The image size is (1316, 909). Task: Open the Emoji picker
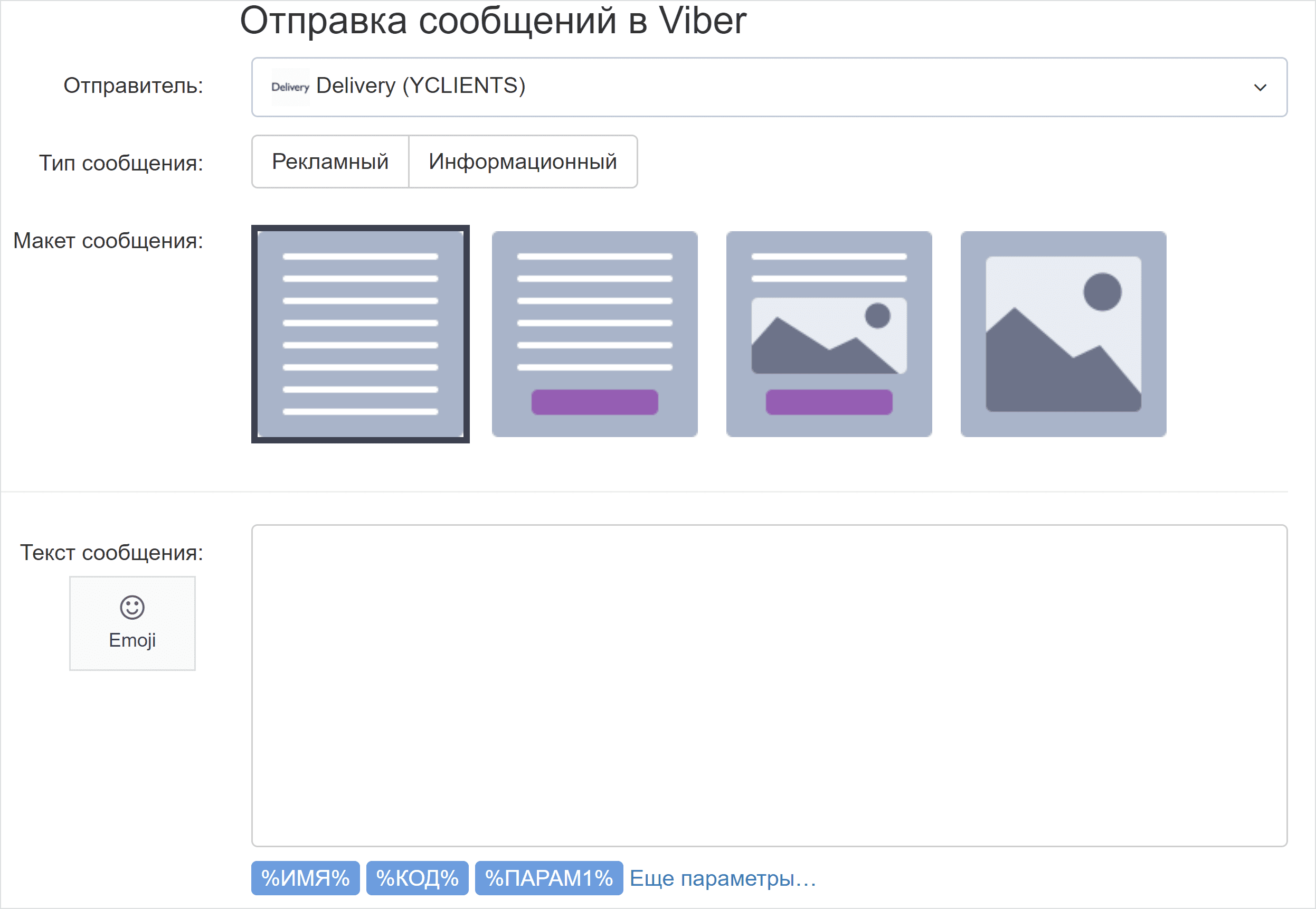pos(132,623)
